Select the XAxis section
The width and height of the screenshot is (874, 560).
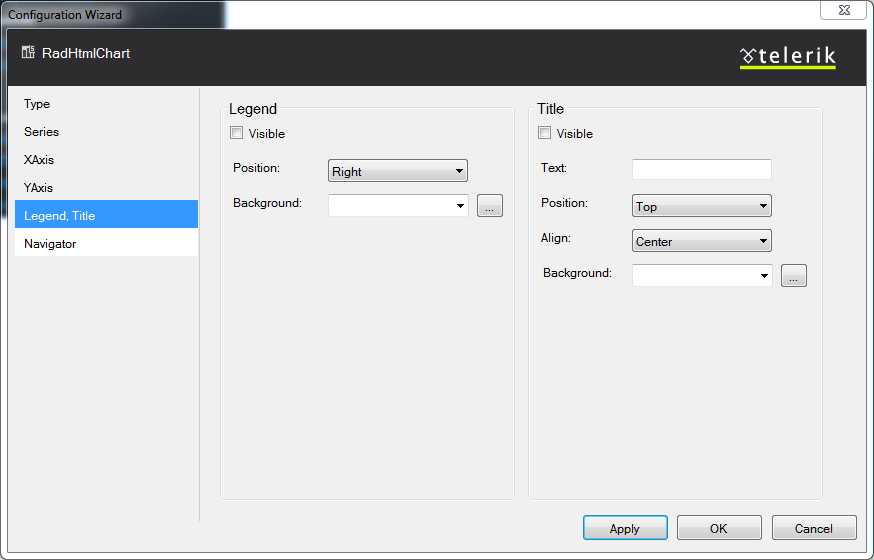click(x=39, y=160)
